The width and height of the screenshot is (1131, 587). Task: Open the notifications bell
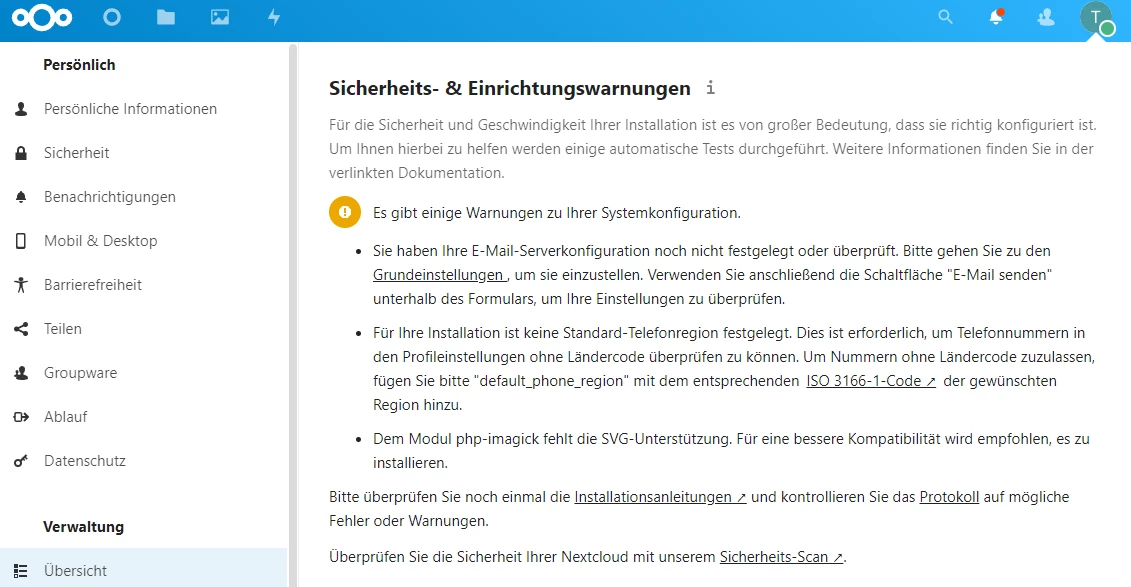coord(996,18)
